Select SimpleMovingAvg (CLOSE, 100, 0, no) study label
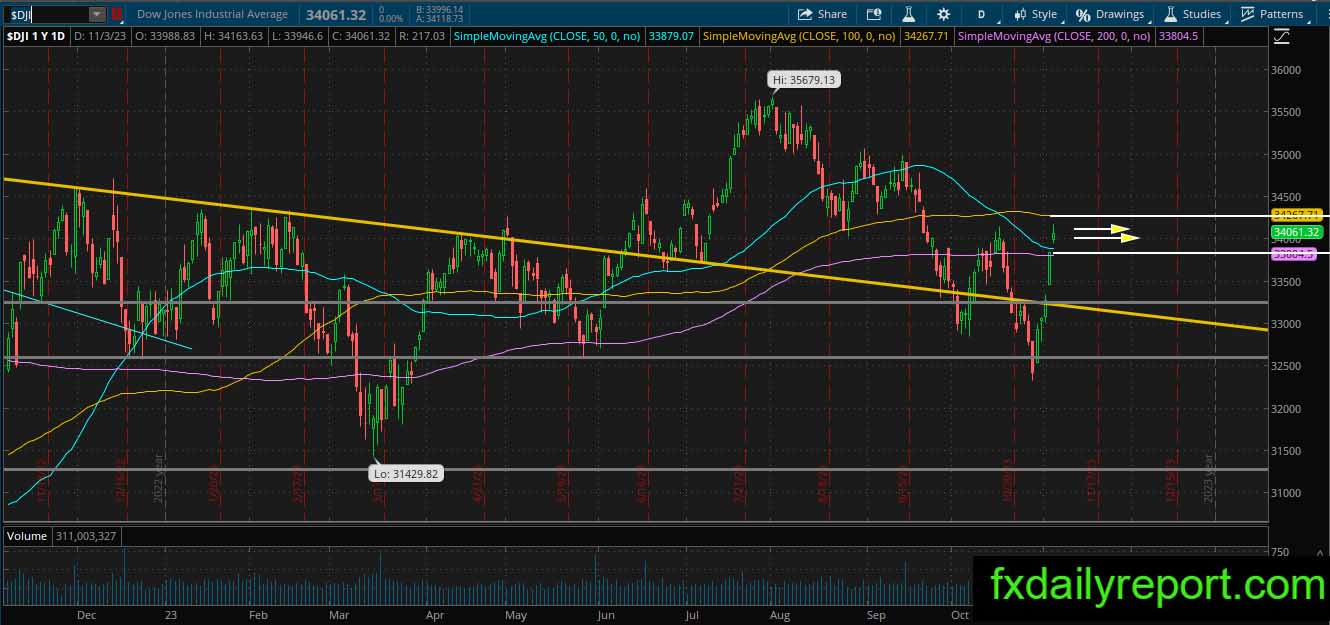1330x625 pixels. coord(800,36)
